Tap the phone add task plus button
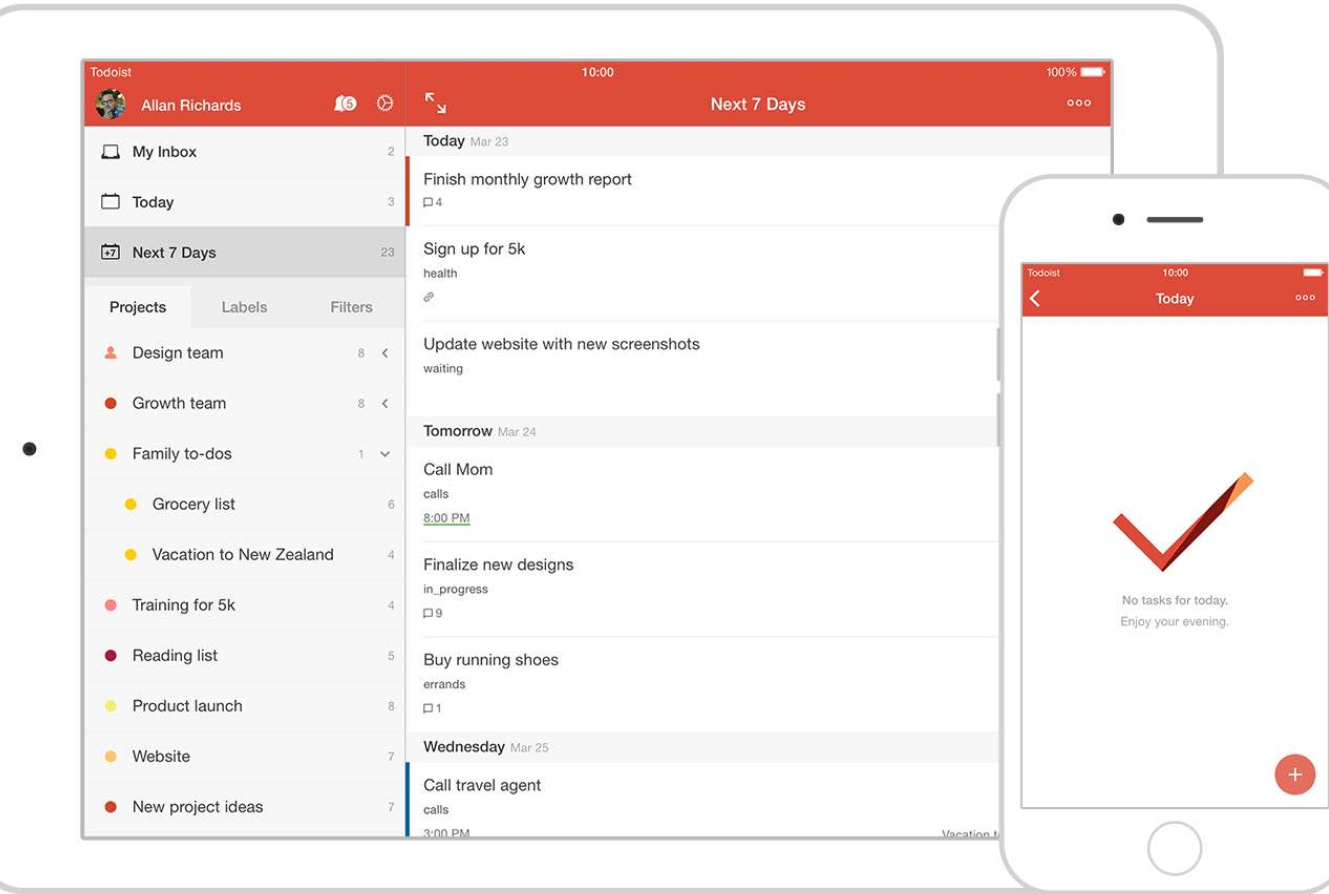Image resolution: width=1329 pixels, height=894 pixels. (x=1295, y=775)
